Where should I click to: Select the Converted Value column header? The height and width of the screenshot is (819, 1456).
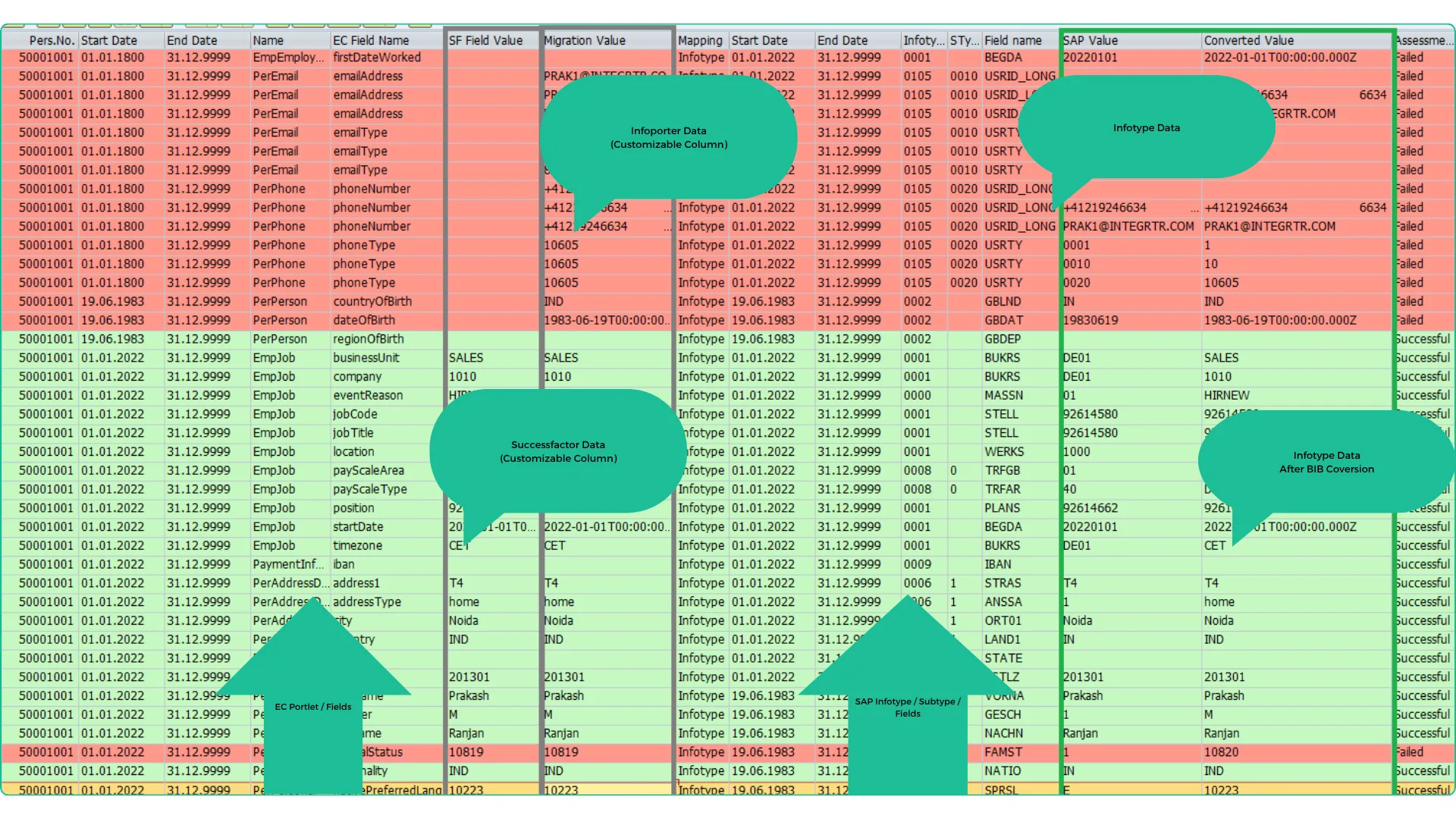pos(1297,40)
